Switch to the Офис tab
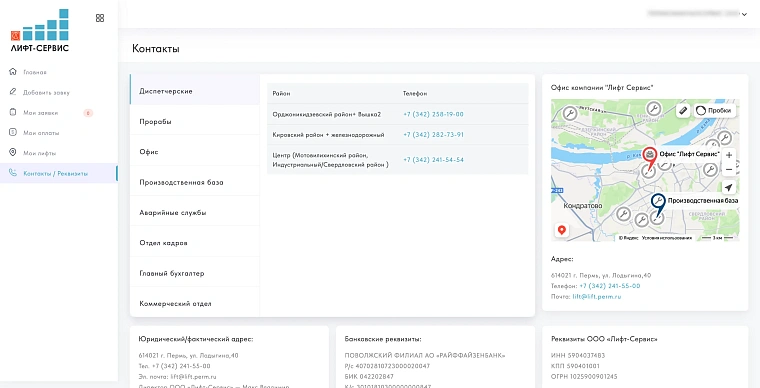 (195, 150)
